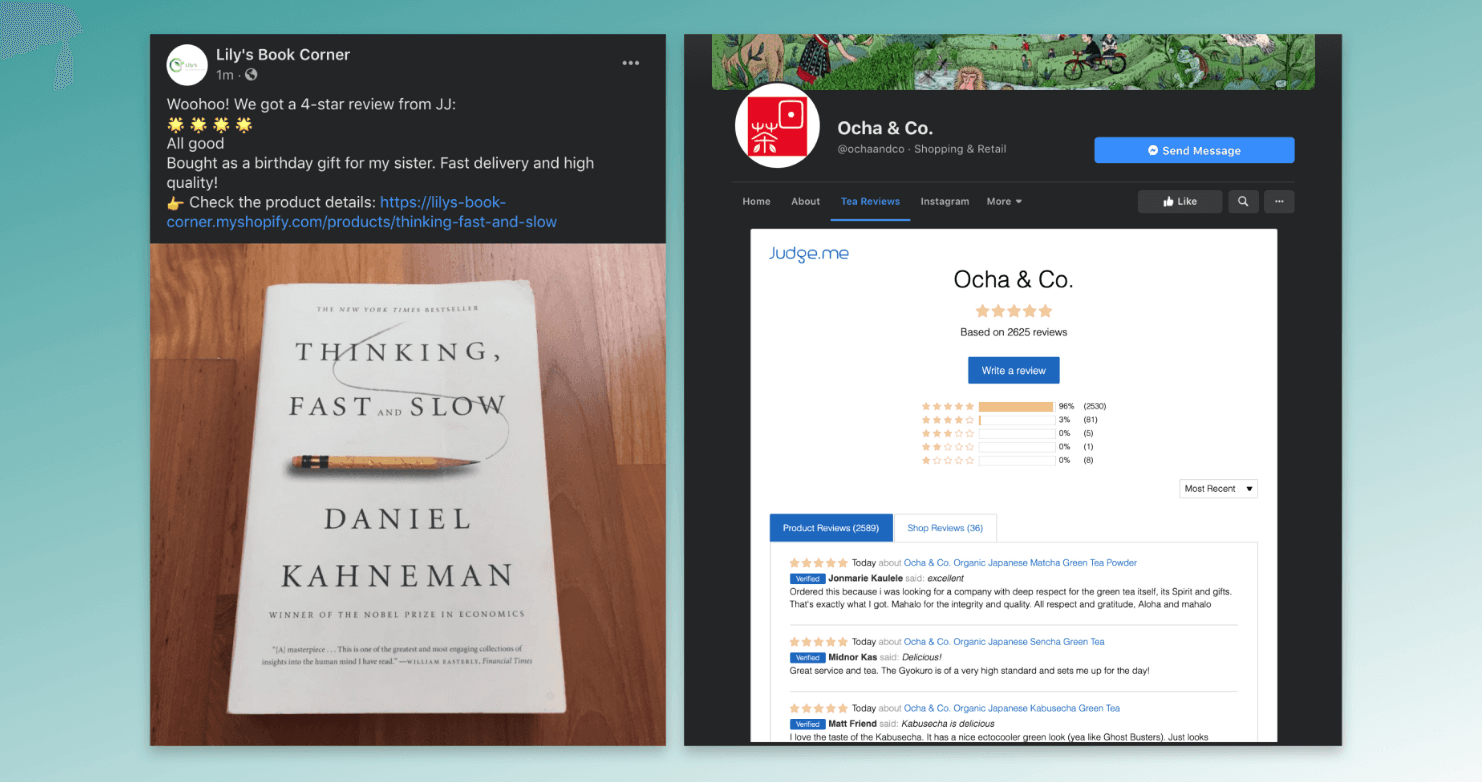The height and width of the screenshot is (782, 1482).
Task: Filter reviews by the 5-star rating bar
Action: pyautogui.click(x=1016, y=406)
